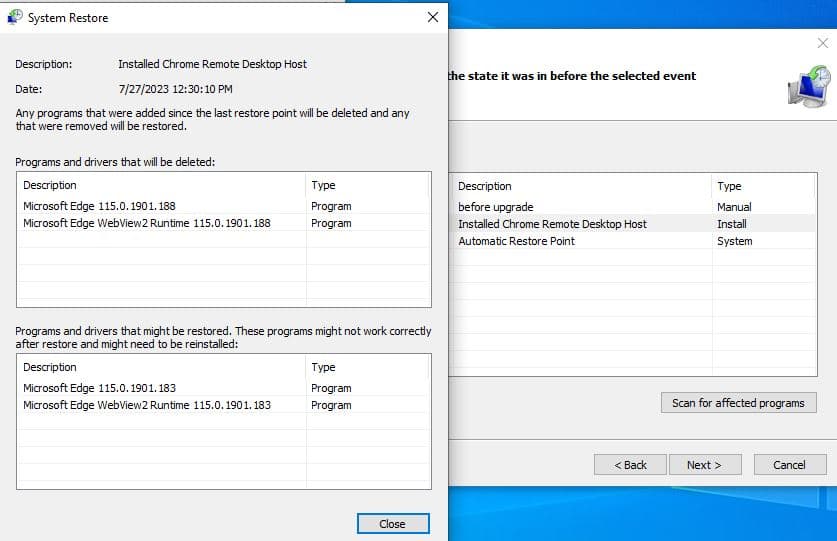Go back with the < Back button
837x541 pixels.
point(630,465)
